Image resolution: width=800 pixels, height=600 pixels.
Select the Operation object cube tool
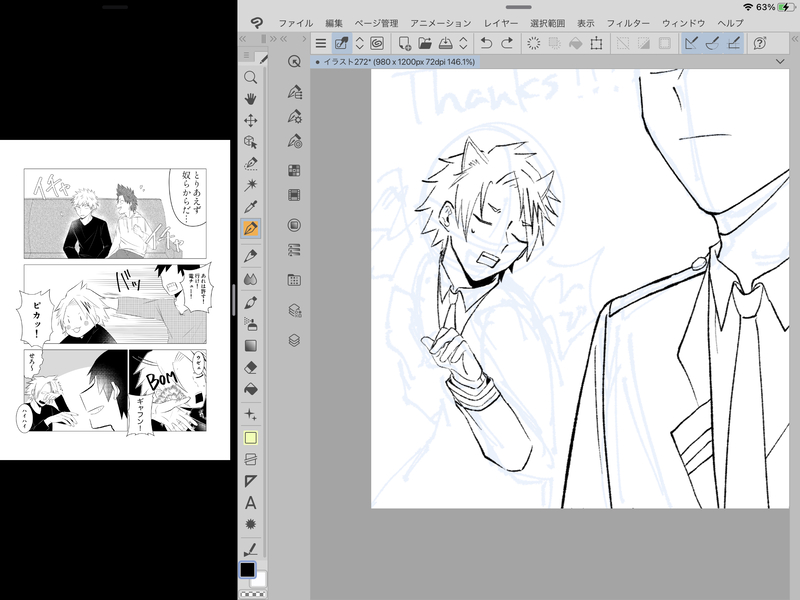point(251,142)
